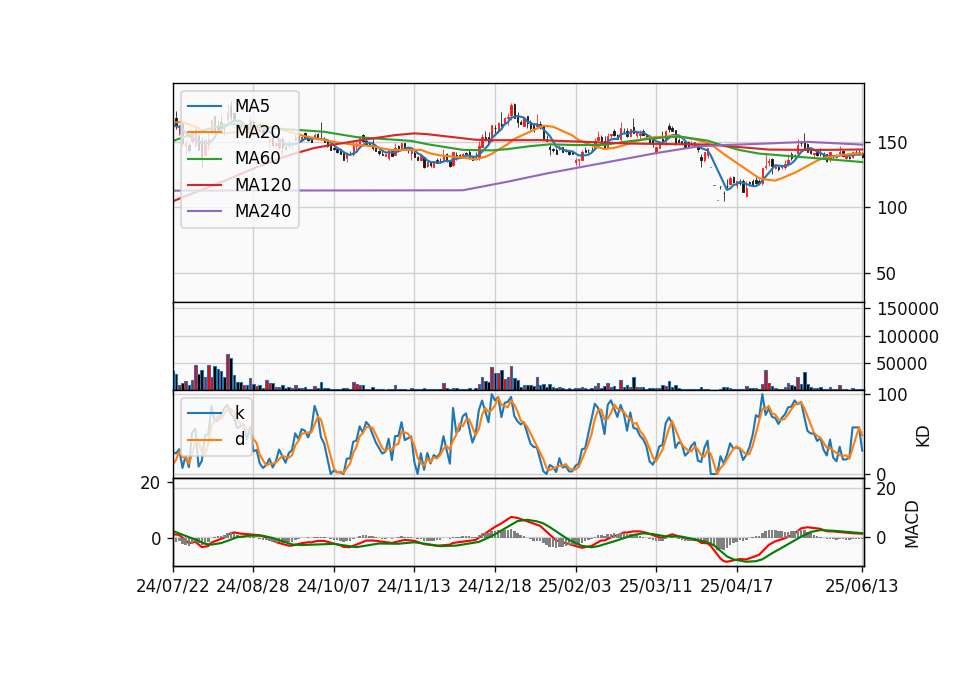Click the d legend label in KD panel
The height and width of the screenshot is (690, 960).
(x=239, y=439)
